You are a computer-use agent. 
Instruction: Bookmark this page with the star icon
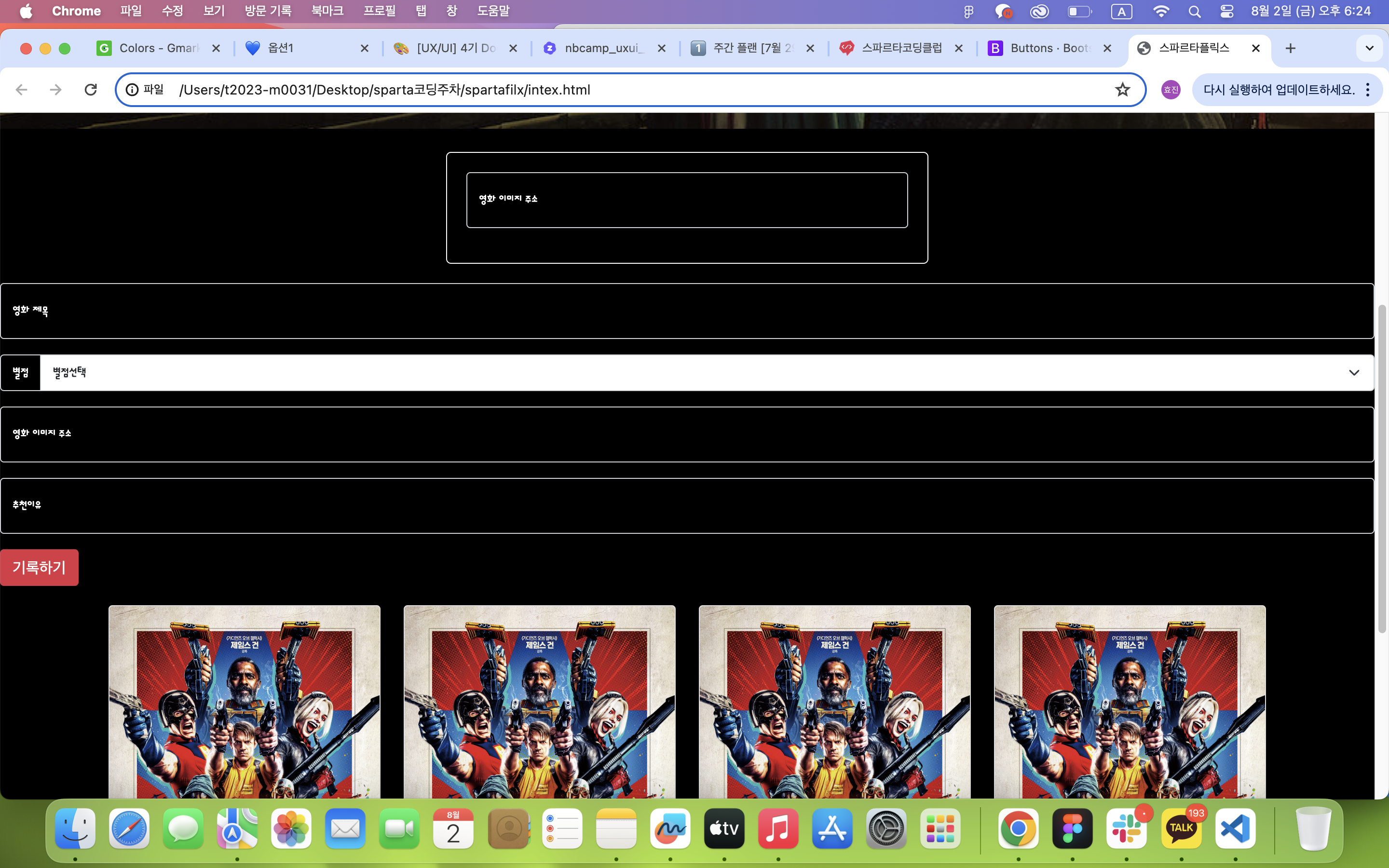(x=1122, y=90)
